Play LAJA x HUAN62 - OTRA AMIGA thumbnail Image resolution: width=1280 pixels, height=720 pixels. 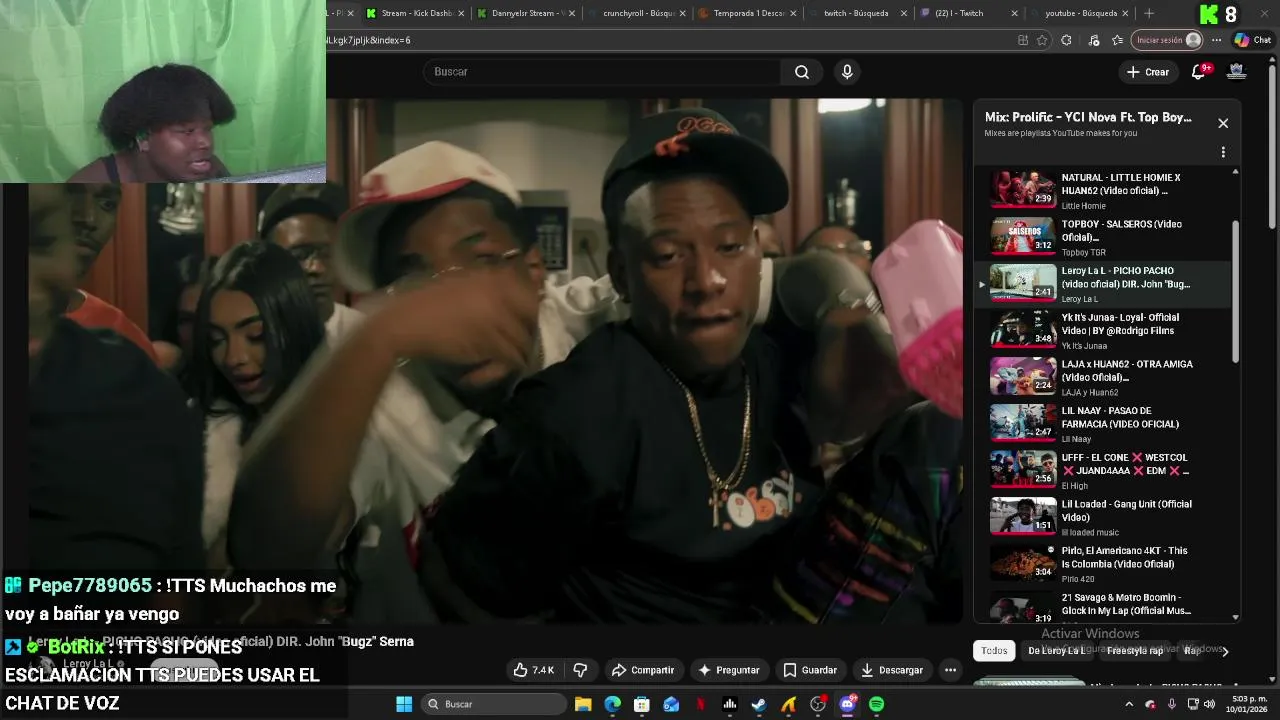(1022, 376)
